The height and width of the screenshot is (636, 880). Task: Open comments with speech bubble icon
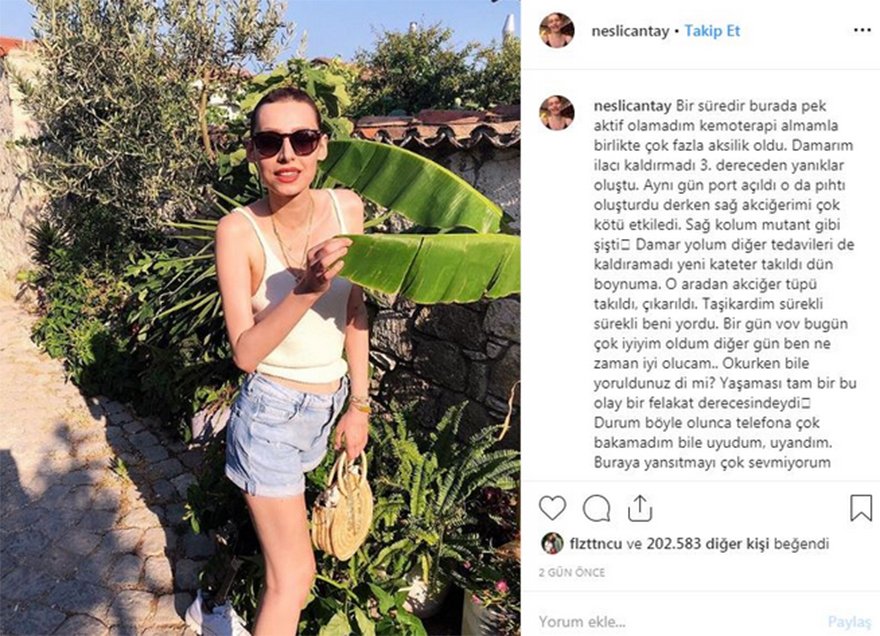tap(596, 509)
